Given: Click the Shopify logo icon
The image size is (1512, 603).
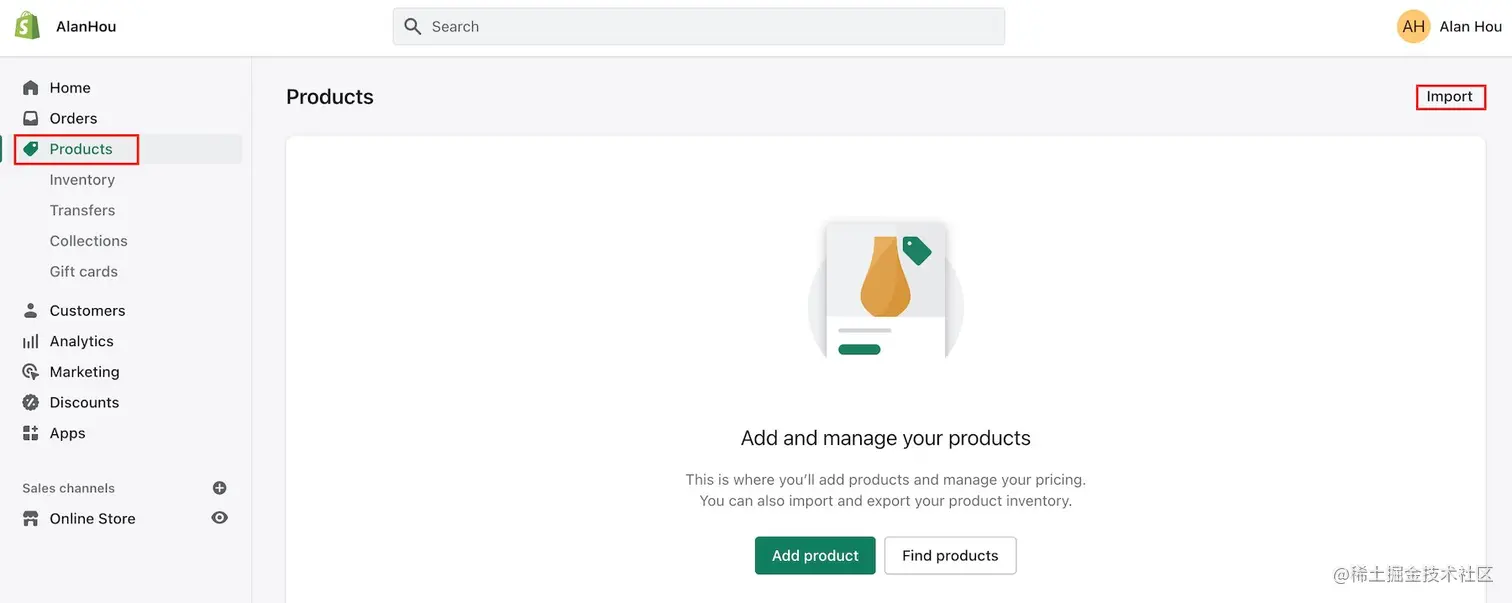Looking at the screenshot, I should tap(27, 26).
